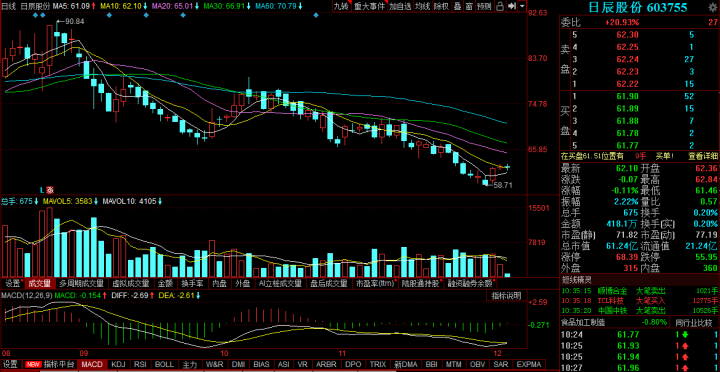
Task: Select the 成交量 volume tab
Action: click(39, 283)
